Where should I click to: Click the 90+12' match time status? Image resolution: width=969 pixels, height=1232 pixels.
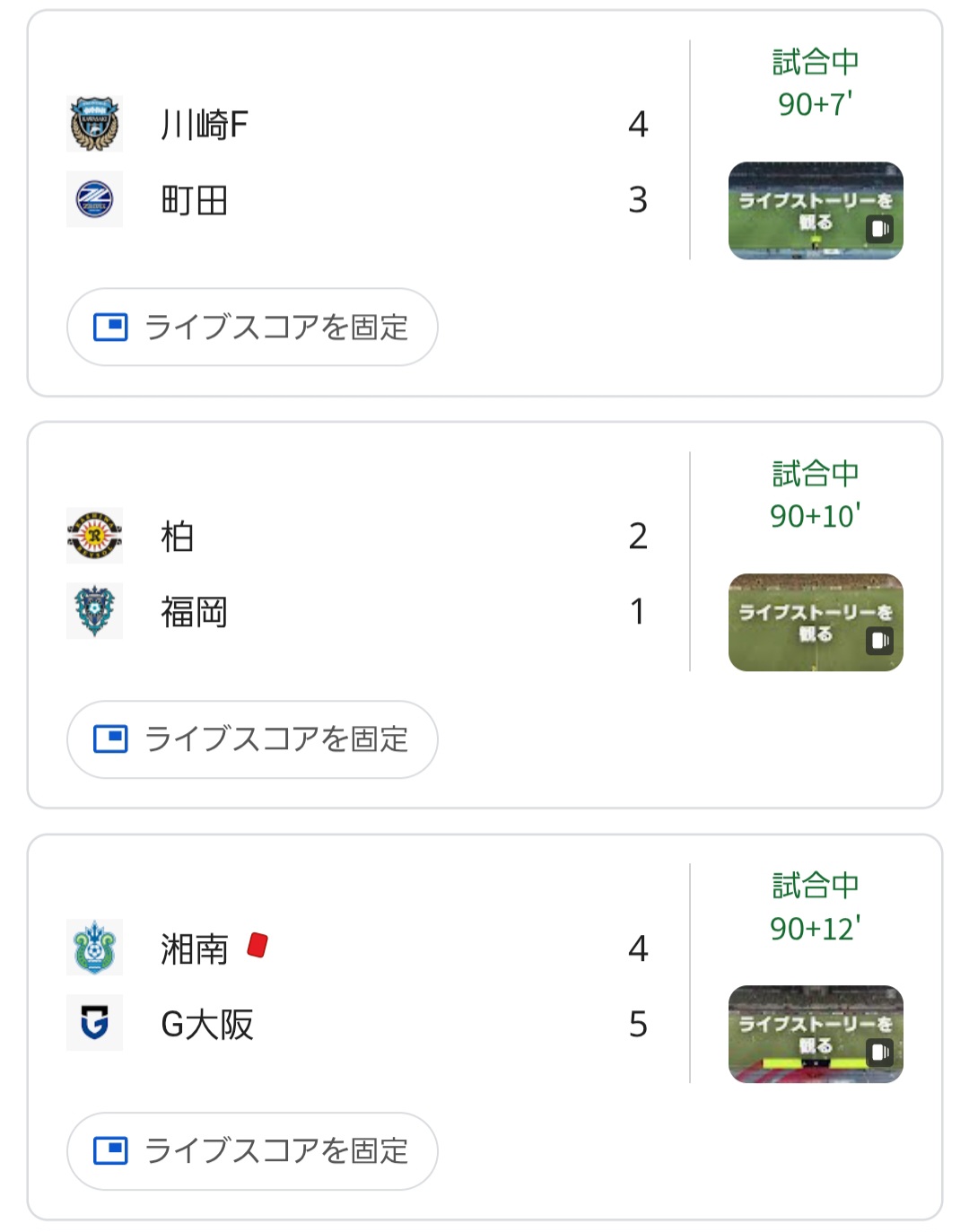815,928
